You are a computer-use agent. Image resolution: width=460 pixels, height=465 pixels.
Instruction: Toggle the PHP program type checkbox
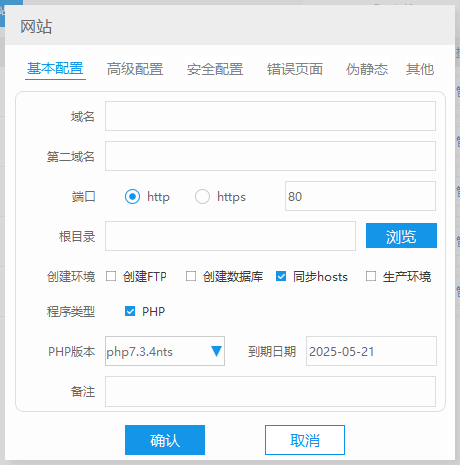point(130,311)
